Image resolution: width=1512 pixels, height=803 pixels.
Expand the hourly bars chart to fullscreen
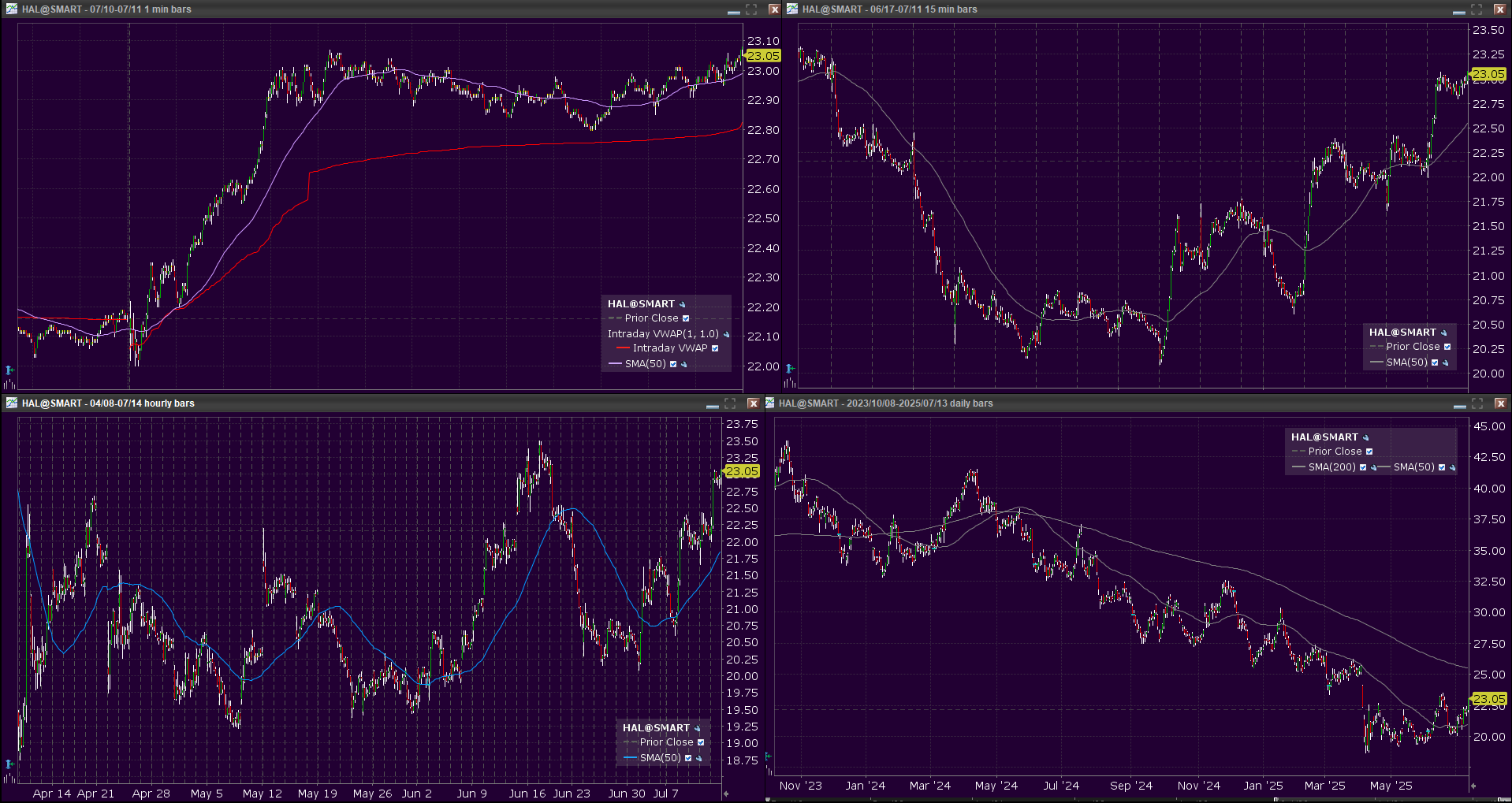click(x=730, y=403)
